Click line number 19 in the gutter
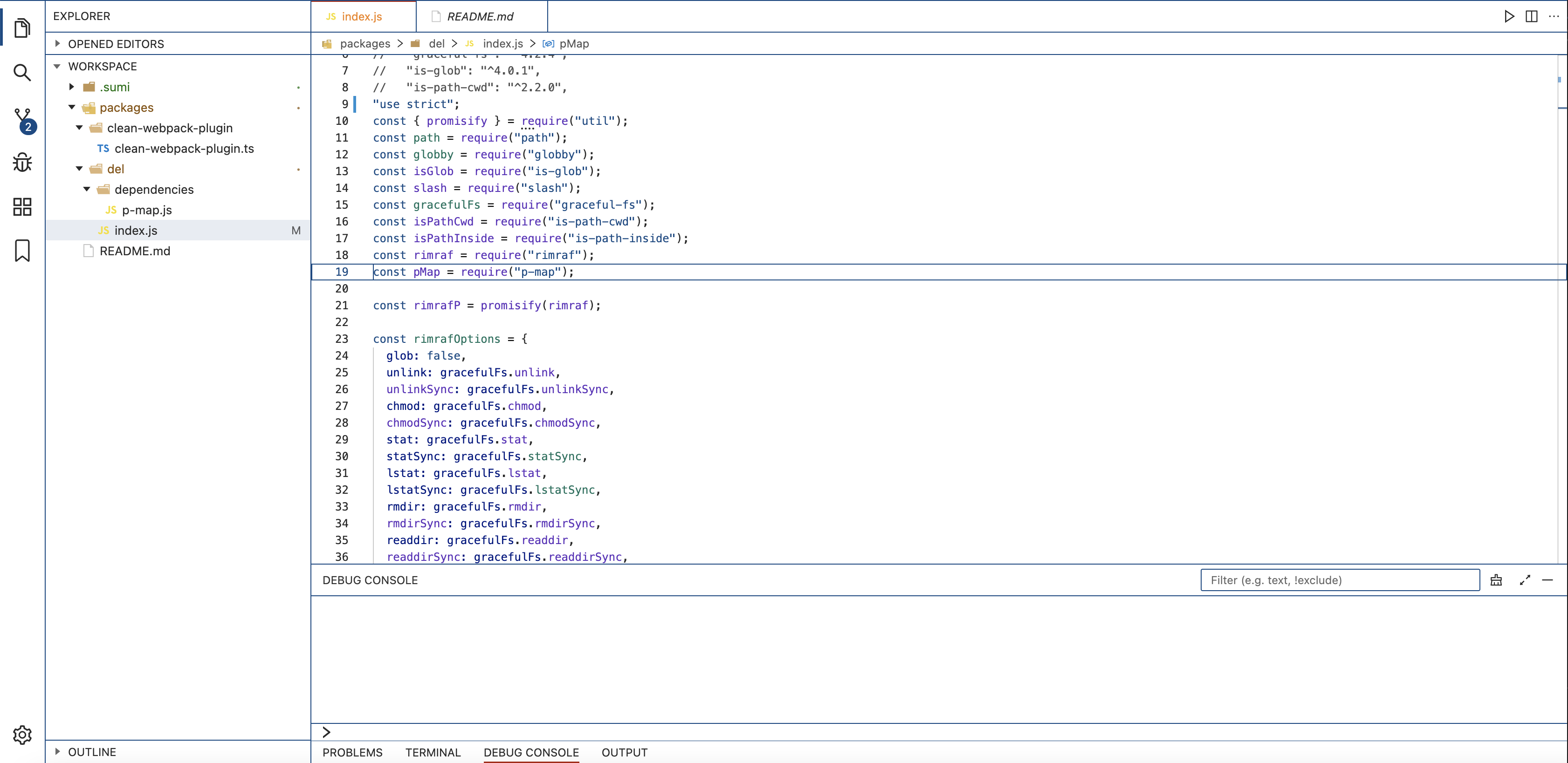This screenshot has width=1568, height=763. (x=342, y=272)
